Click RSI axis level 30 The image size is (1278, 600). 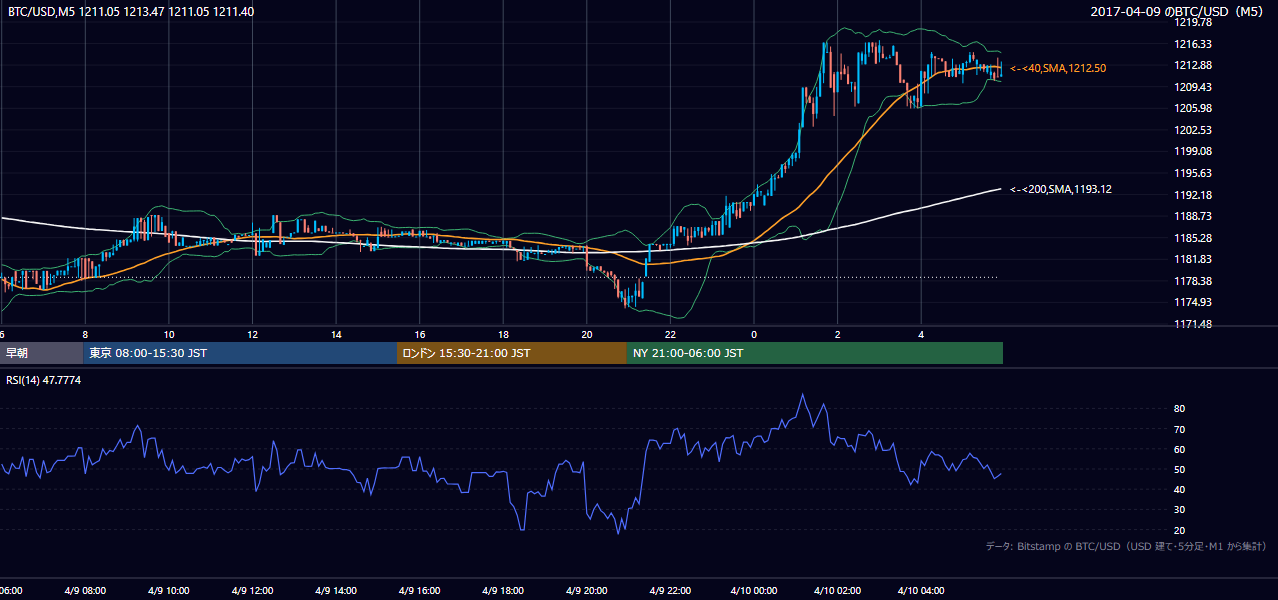[x=1180, y=510]
